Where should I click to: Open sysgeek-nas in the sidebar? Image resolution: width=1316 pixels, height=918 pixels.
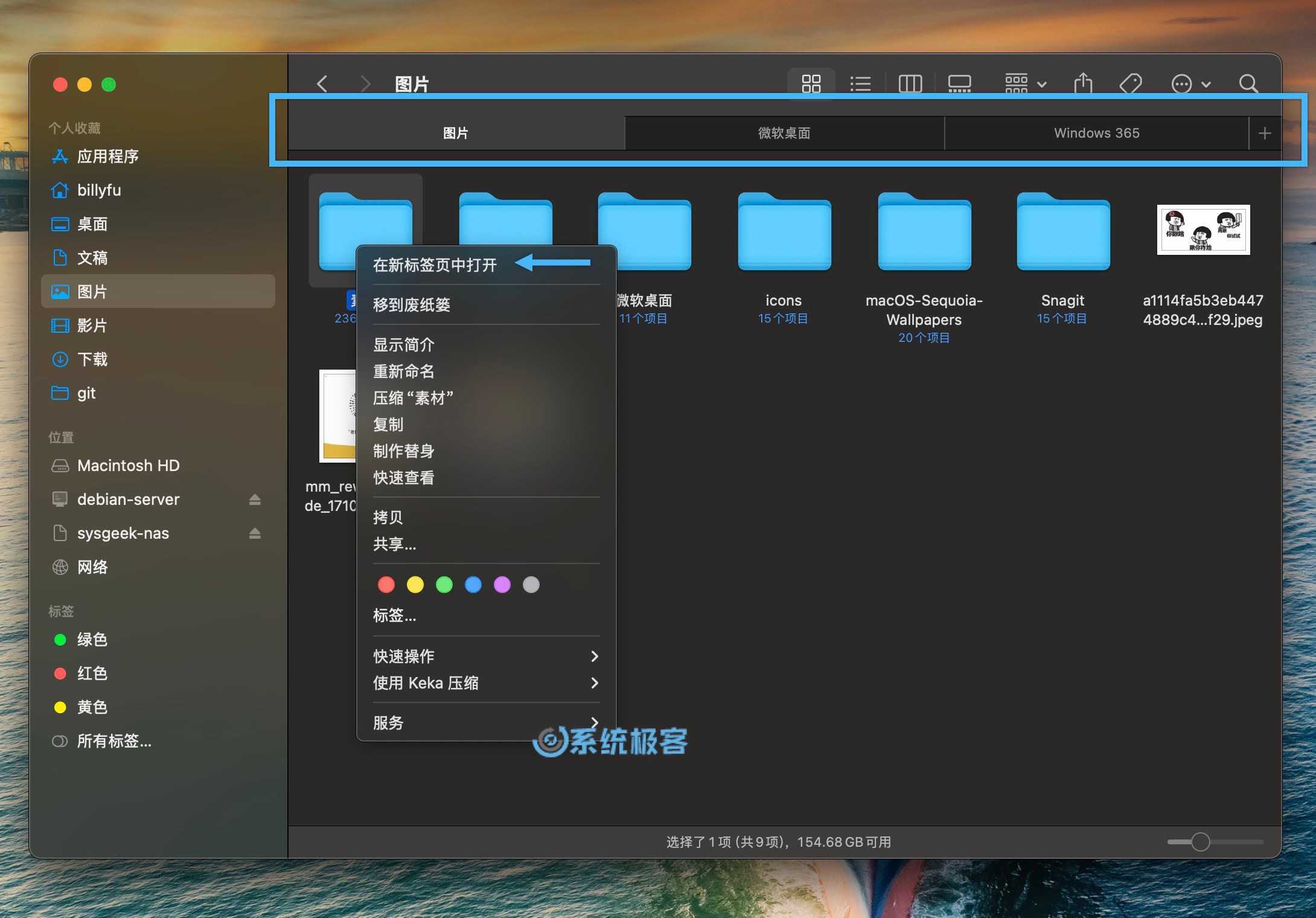(x=158, y=533)
